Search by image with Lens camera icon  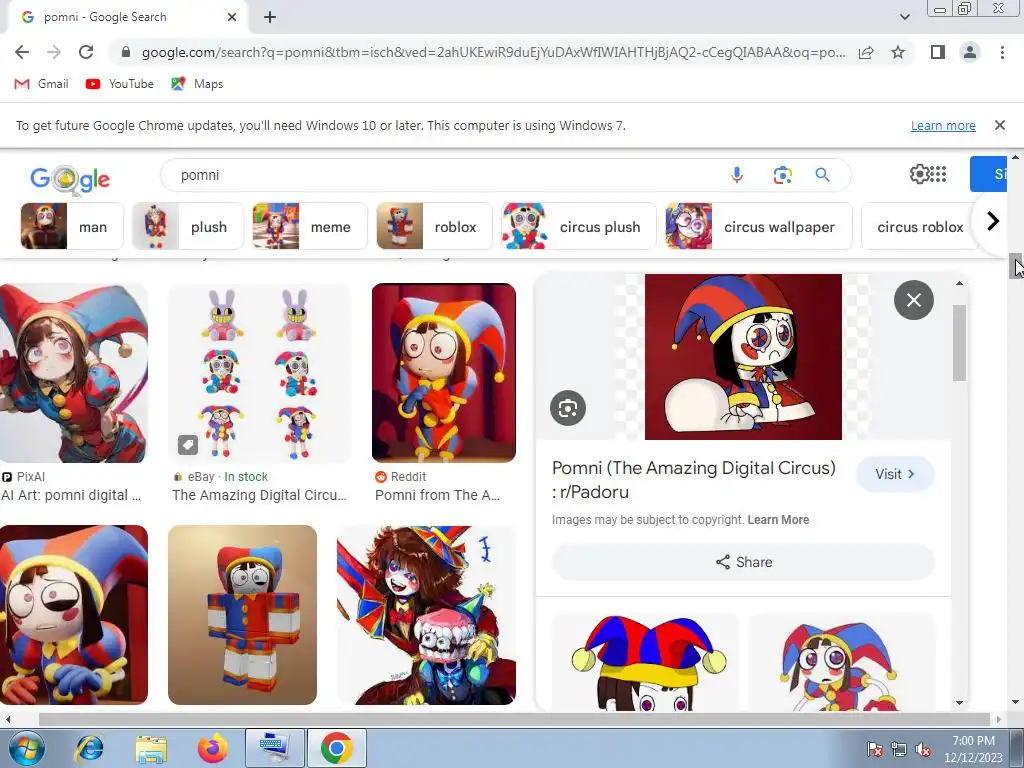point(782,175)
